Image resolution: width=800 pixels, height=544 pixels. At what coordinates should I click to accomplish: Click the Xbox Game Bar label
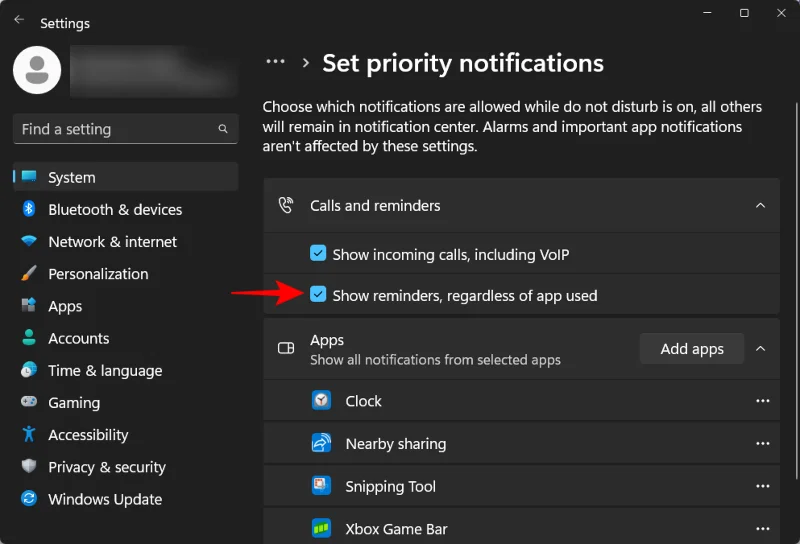coord(396,529)
